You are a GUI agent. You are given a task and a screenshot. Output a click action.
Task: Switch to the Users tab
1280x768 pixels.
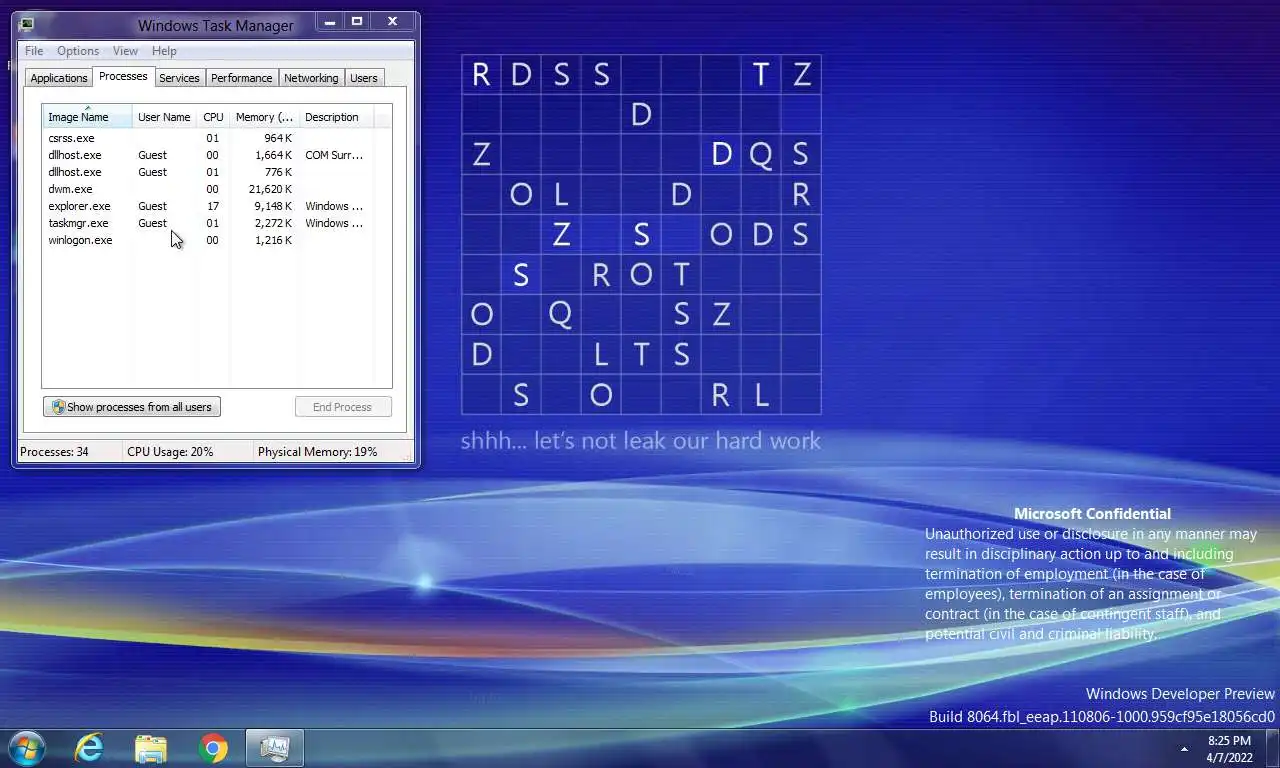(364, 78)
